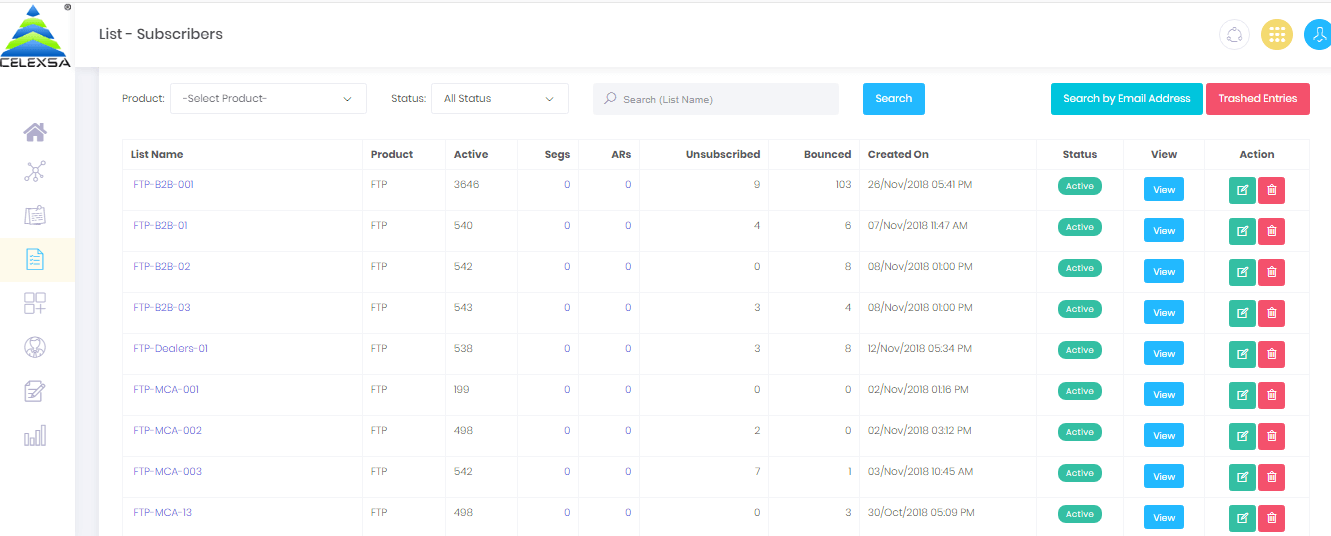Click the Home icon in sidebar
The image size is (1331, 536).
[x=36, y=132]
